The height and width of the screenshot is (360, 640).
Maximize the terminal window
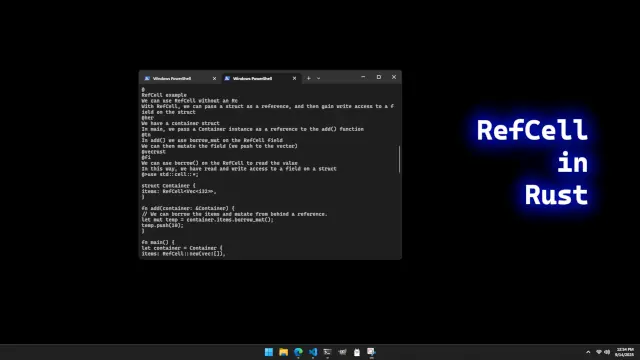pyautogui.click(x=379, y=77)
